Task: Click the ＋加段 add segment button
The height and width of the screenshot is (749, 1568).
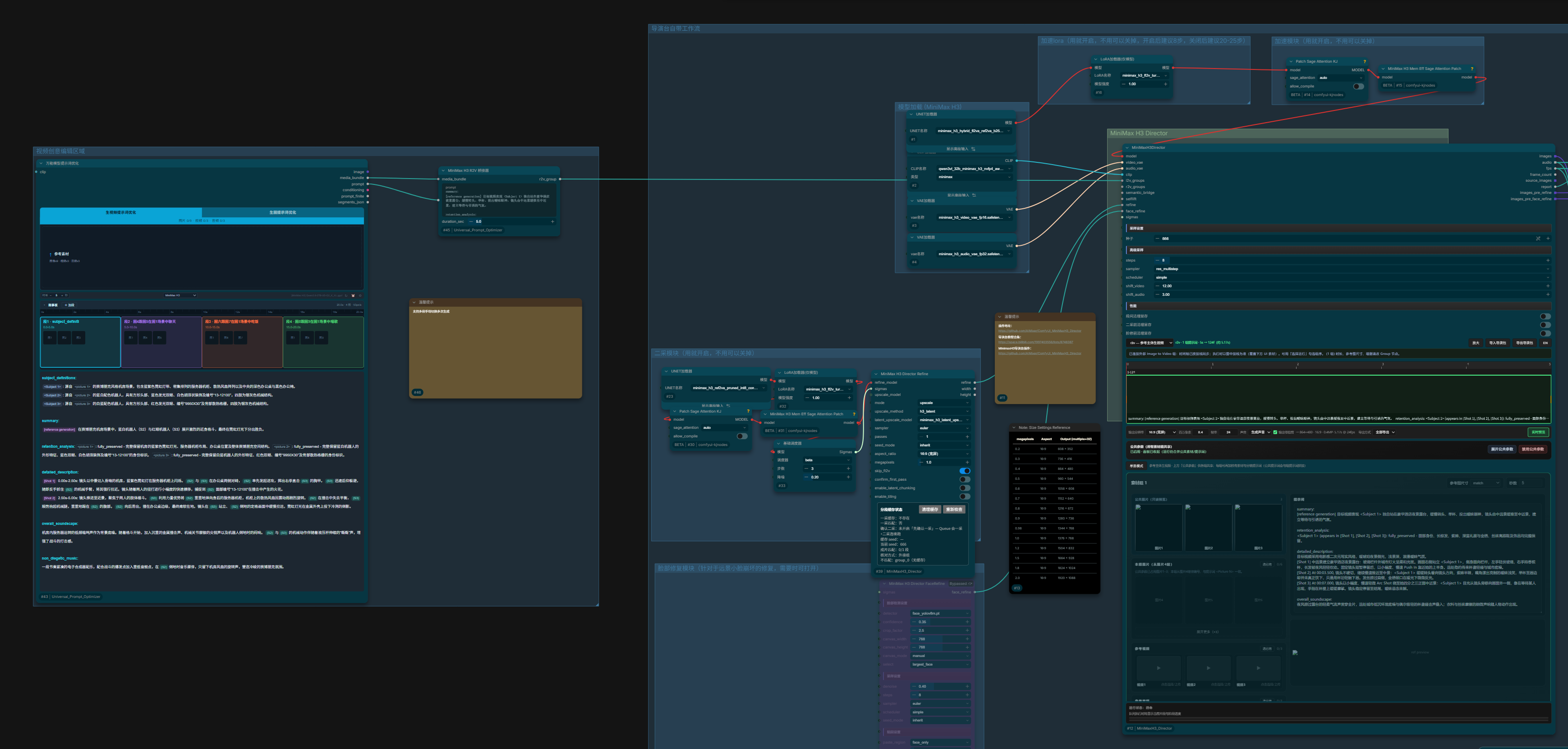Action: [x=70, y=305]
